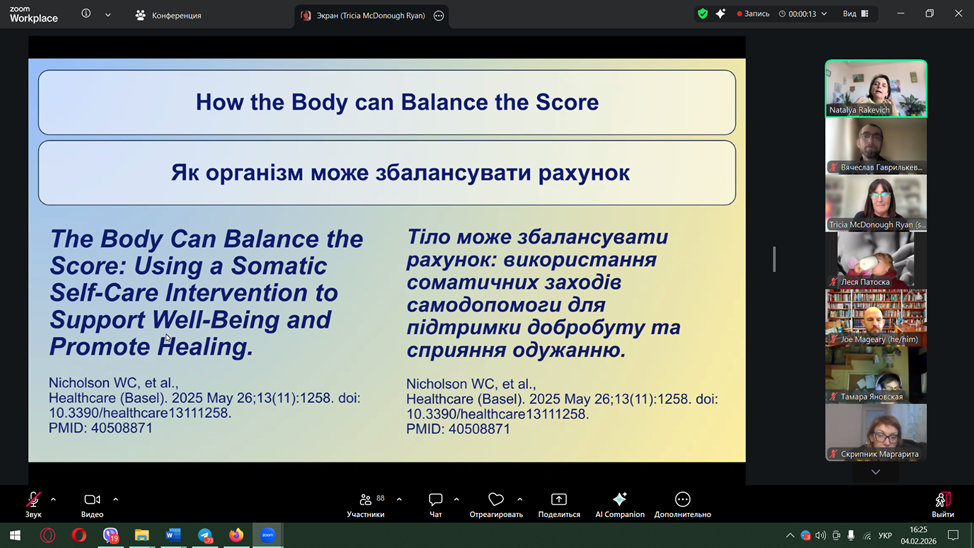This screenshot has height=548, width=974.
Task: Click the Отреагировать heart reaction icon
Action: pyautogui.click(x=496, y=500)
